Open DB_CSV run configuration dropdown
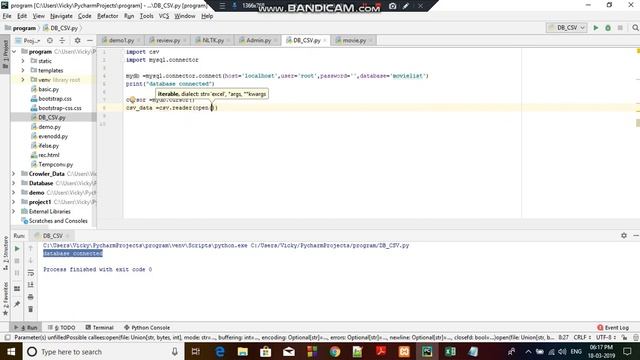This screenshot has height=360, width=640. [567, 28]
